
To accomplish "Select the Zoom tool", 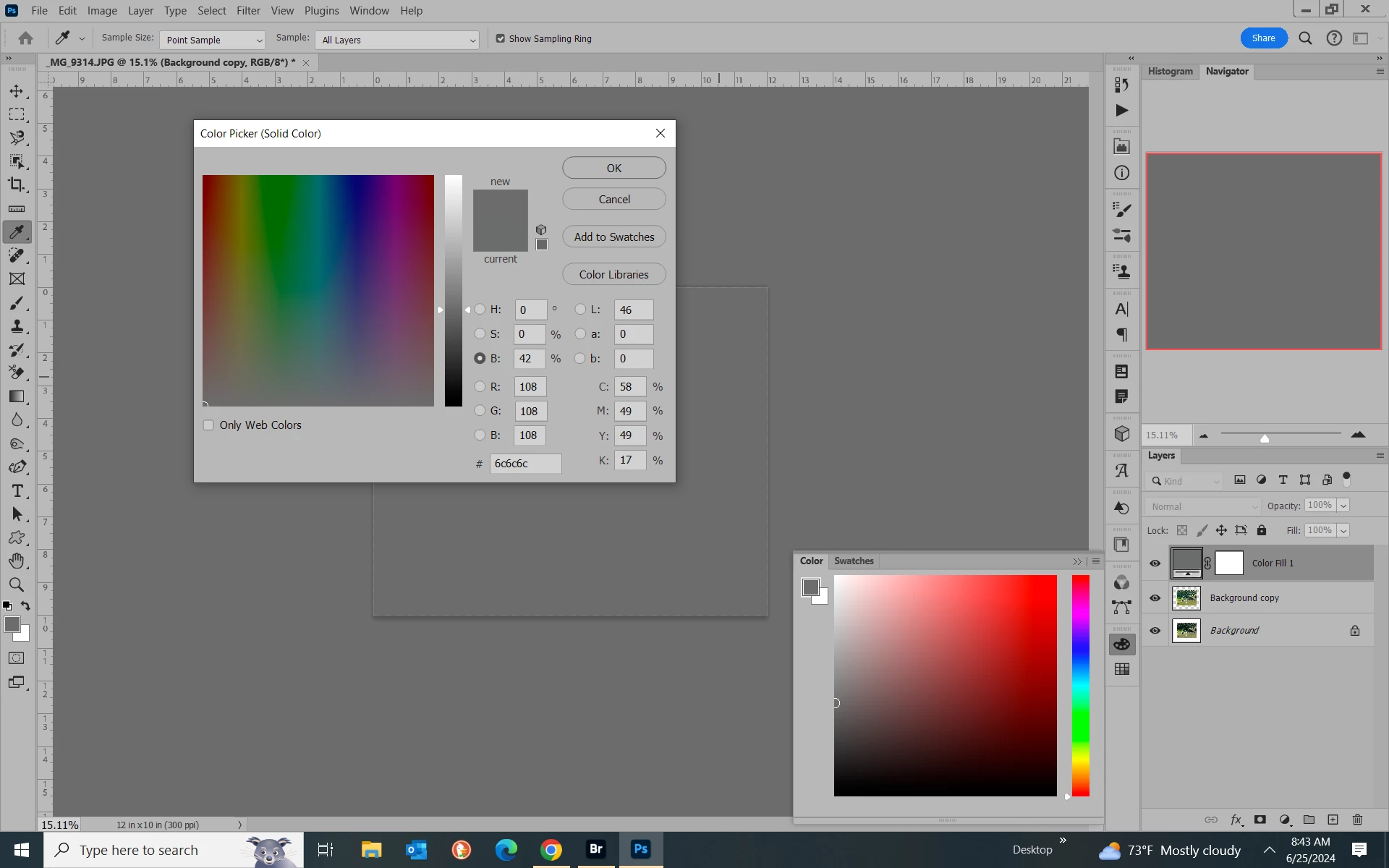I will [16, 584].
